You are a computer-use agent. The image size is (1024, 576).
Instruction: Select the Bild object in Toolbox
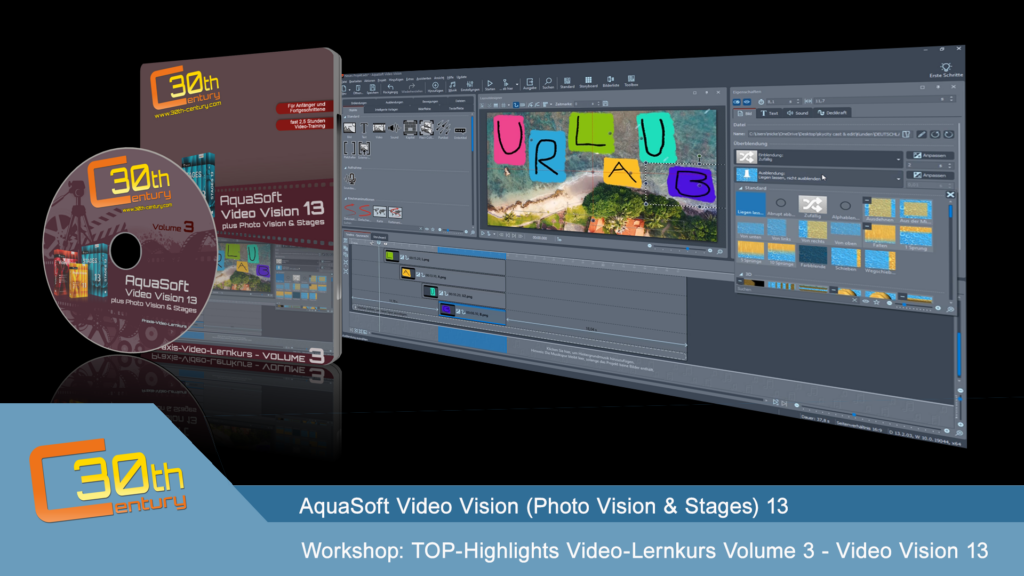pyautogui.click(x=349, y=127)
